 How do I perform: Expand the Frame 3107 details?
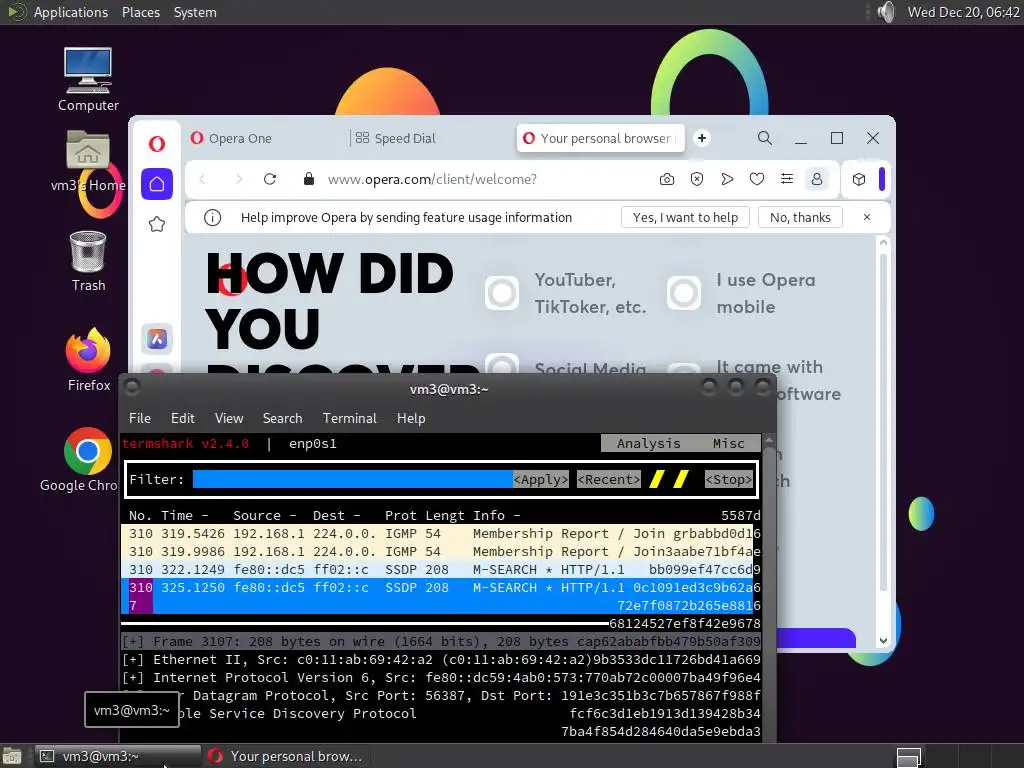133,642
